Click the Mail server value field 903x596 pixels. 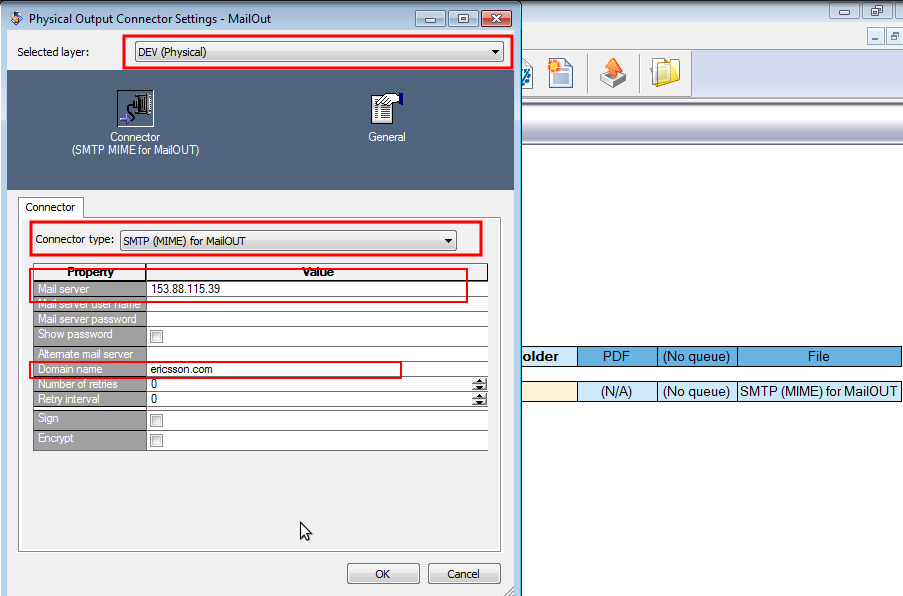300,289
